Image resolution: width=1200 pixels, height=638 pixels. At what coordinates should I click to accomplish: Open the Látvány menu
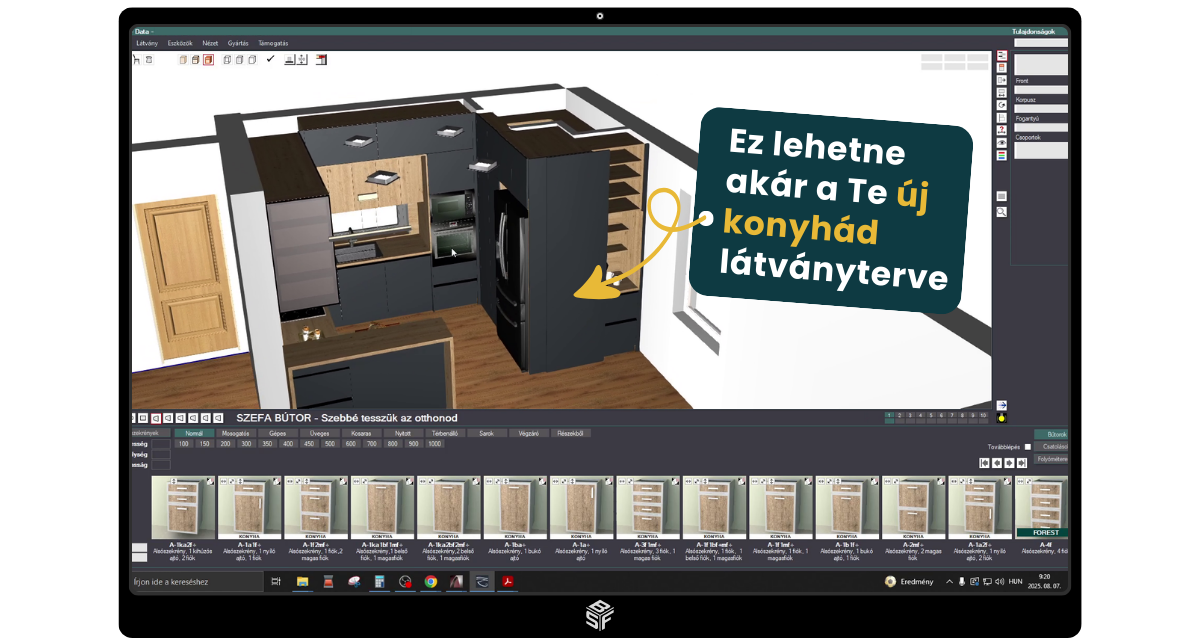click(147, 44)
